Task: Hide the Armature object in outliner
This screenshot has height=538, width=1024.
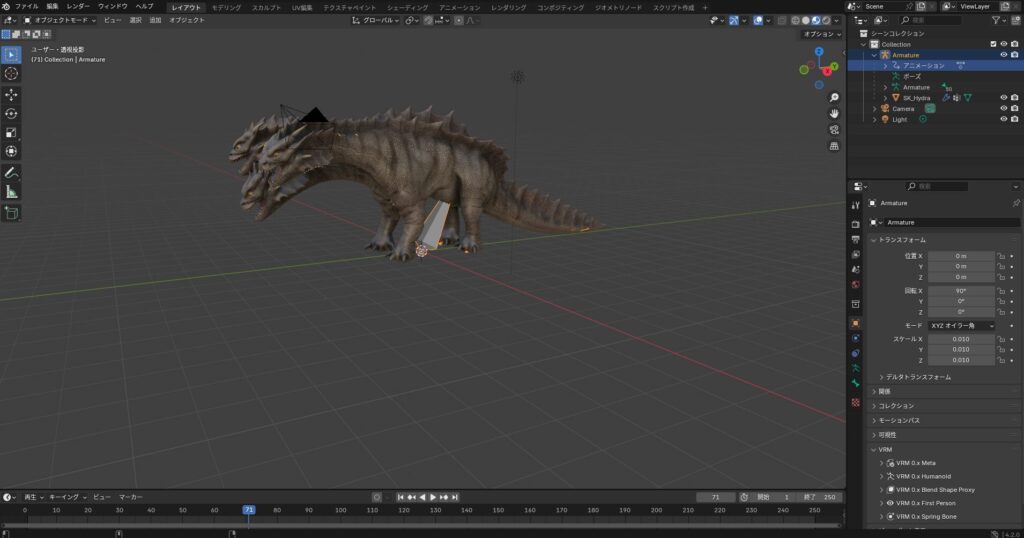Action: [x=1004, y=55]
